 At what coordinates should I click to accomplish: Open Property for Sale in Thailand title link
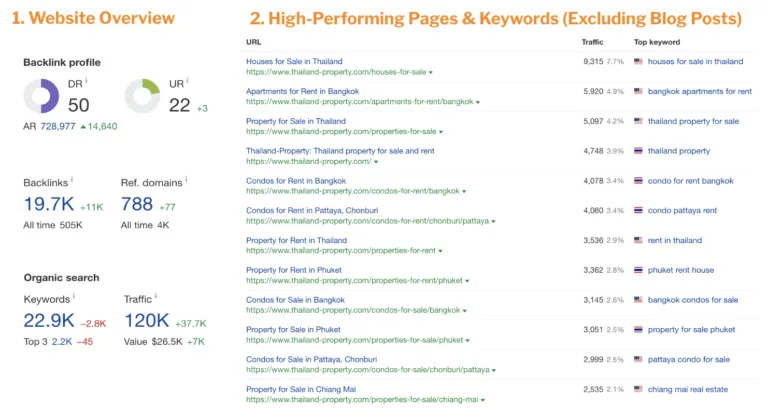(296, 121)
